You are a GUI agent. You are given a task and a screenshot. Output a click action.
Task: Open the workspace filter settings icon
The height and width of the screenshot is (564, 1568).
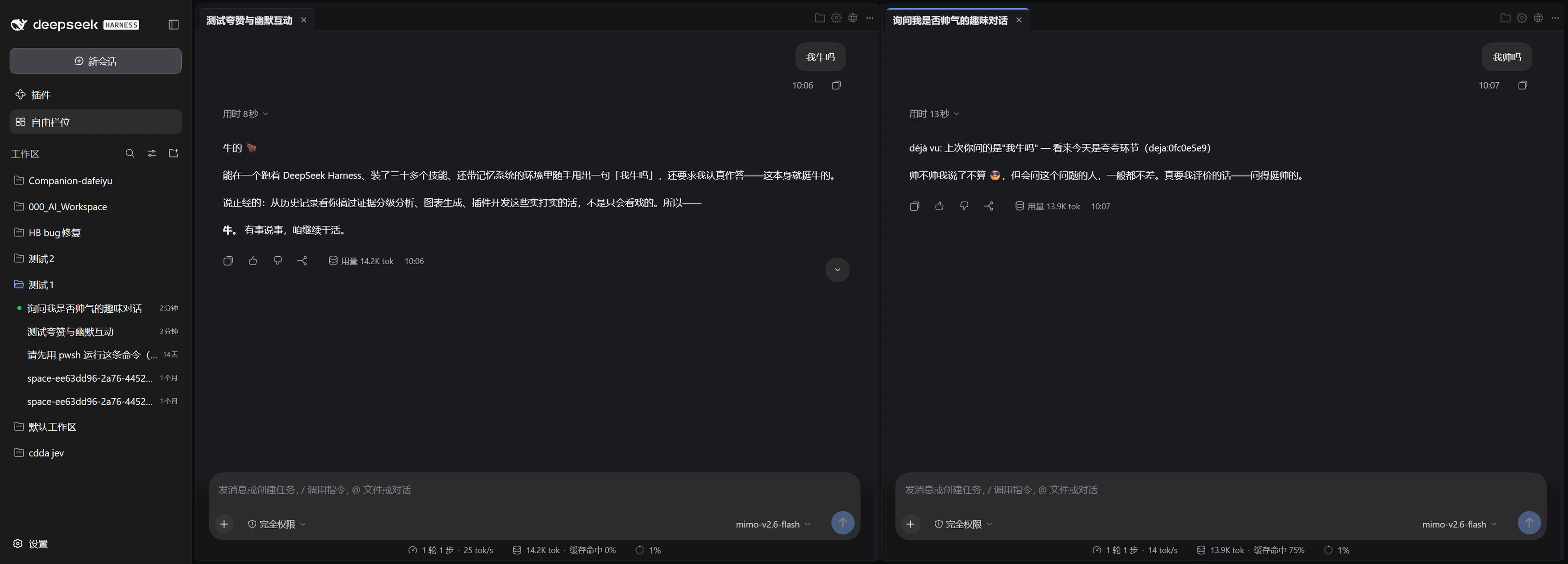tap(152, 153)
